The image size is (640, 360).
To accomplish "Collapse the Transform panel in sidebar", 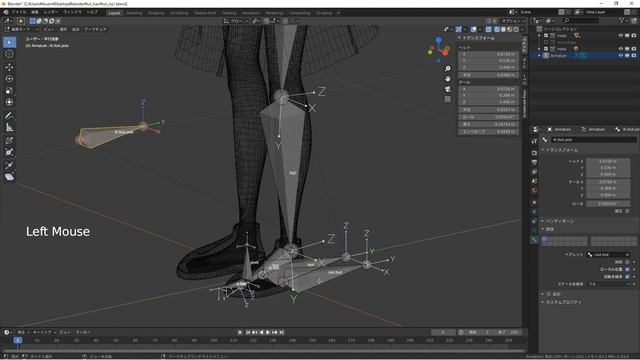I will (460, 38).
